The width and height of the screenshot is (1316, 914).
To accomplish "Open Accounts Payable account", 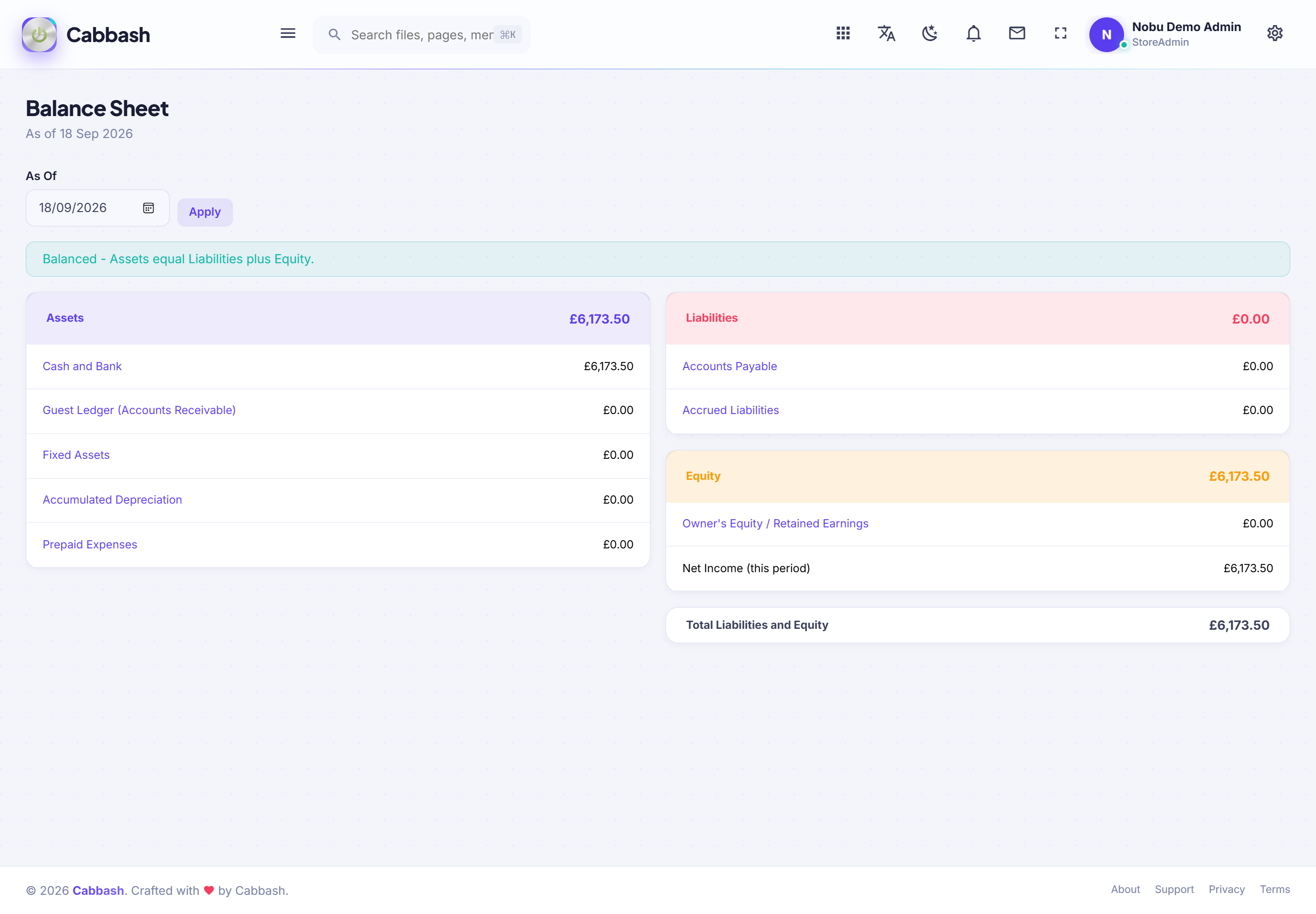I will click(x=730, y=367).
